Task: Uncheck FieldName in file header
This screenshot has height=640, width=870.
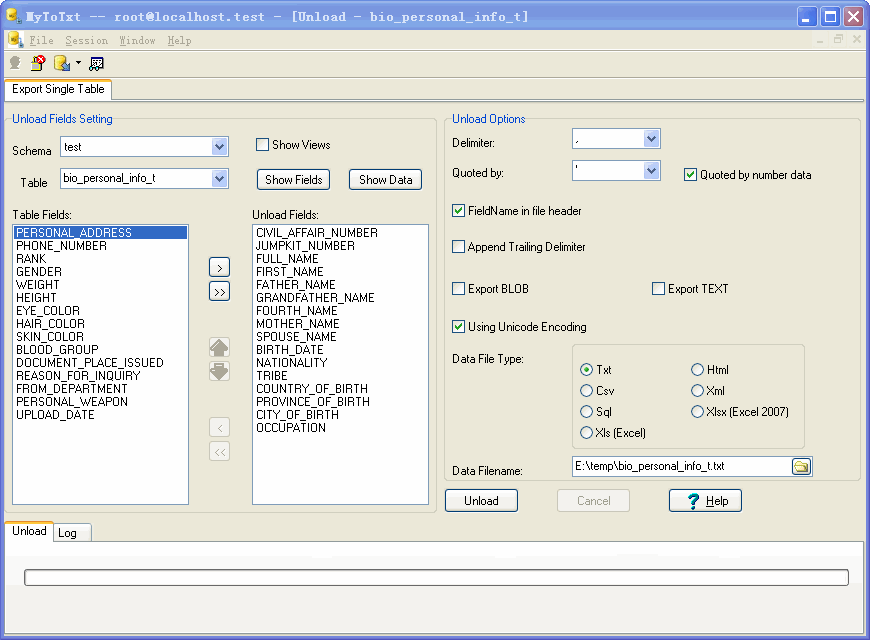Action: 458,211
